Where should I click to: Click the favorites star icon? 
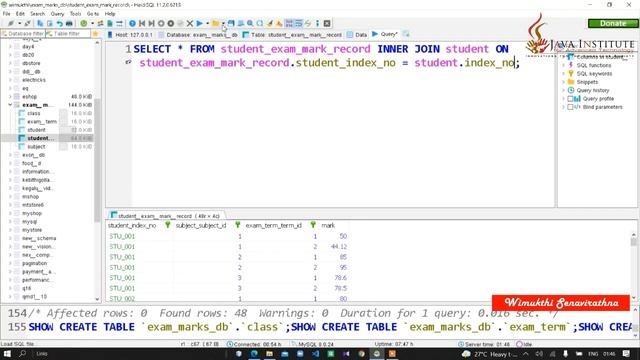pyautogui.click(x=96, y=34)
